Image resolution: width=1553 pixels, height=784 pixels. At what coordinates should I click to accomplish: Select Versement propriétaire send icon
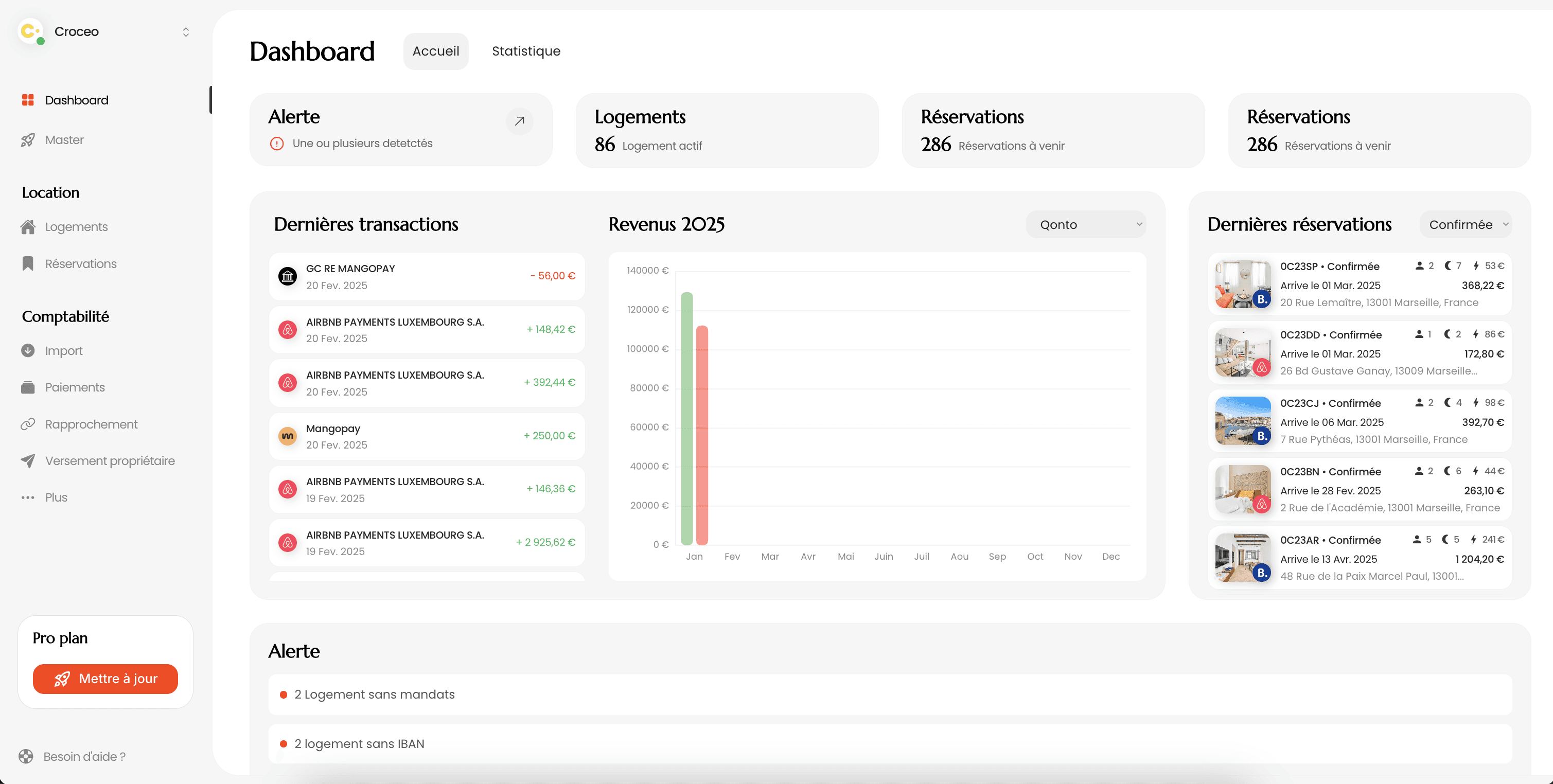(28, 460)
